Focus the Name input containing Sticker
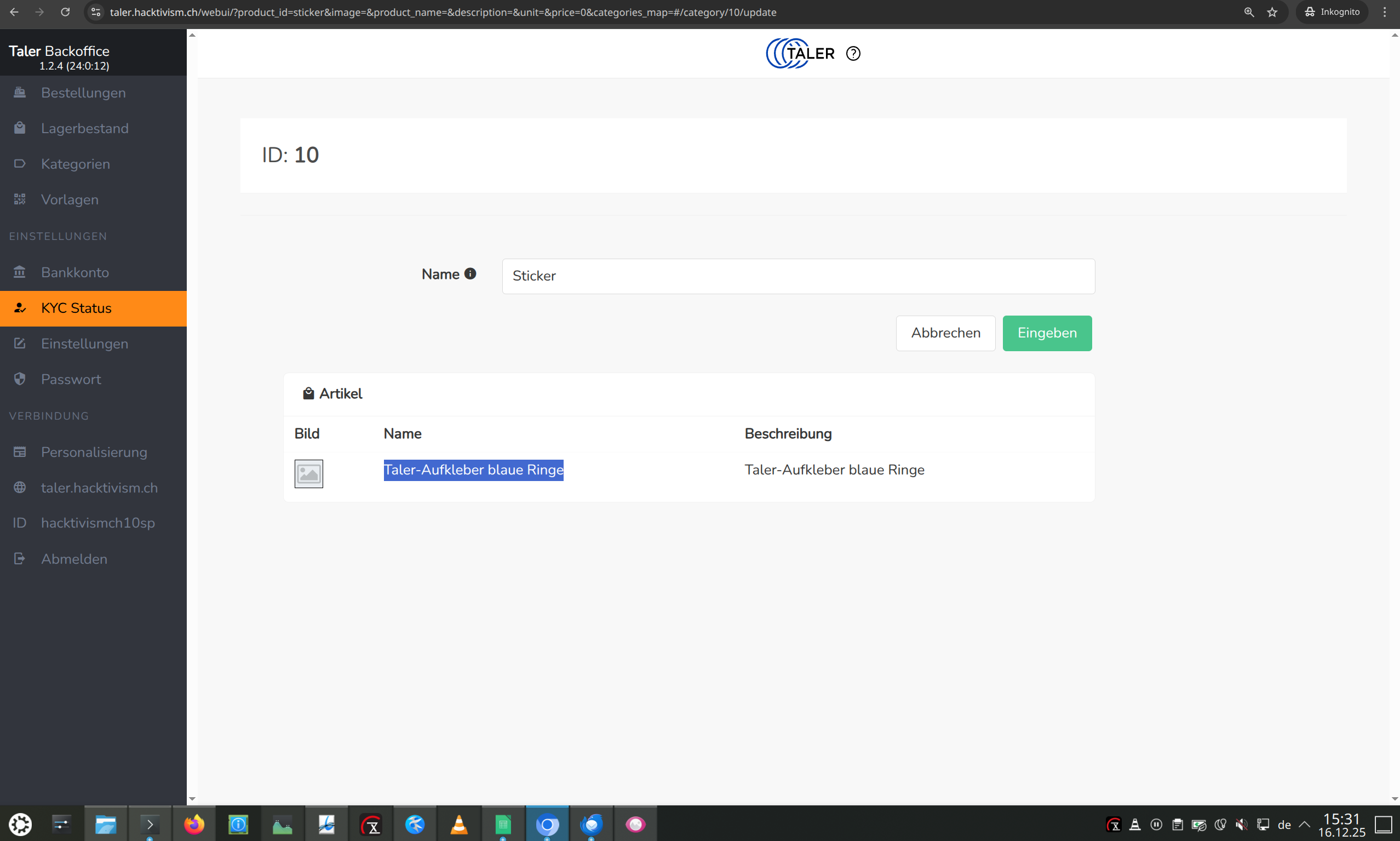This screenshot has height=841, width=1400. pyautogui.click(x=797, y=276)
